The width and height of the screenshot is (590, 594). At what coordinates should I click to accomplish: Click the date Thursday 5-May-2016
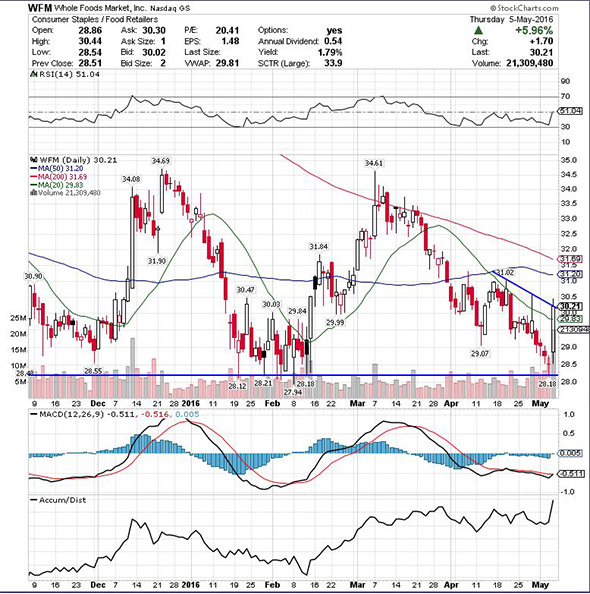click(x=512, y=19)
